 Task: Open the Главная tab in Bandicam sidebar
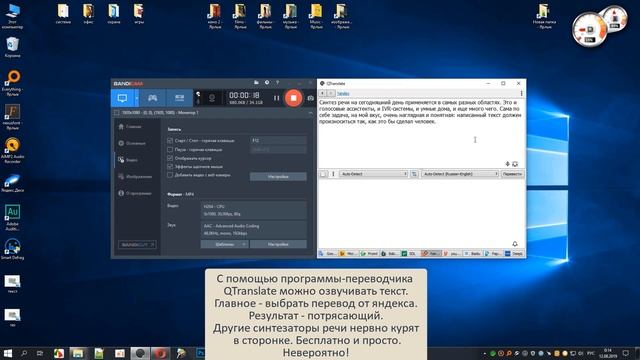tap(131, 127)
